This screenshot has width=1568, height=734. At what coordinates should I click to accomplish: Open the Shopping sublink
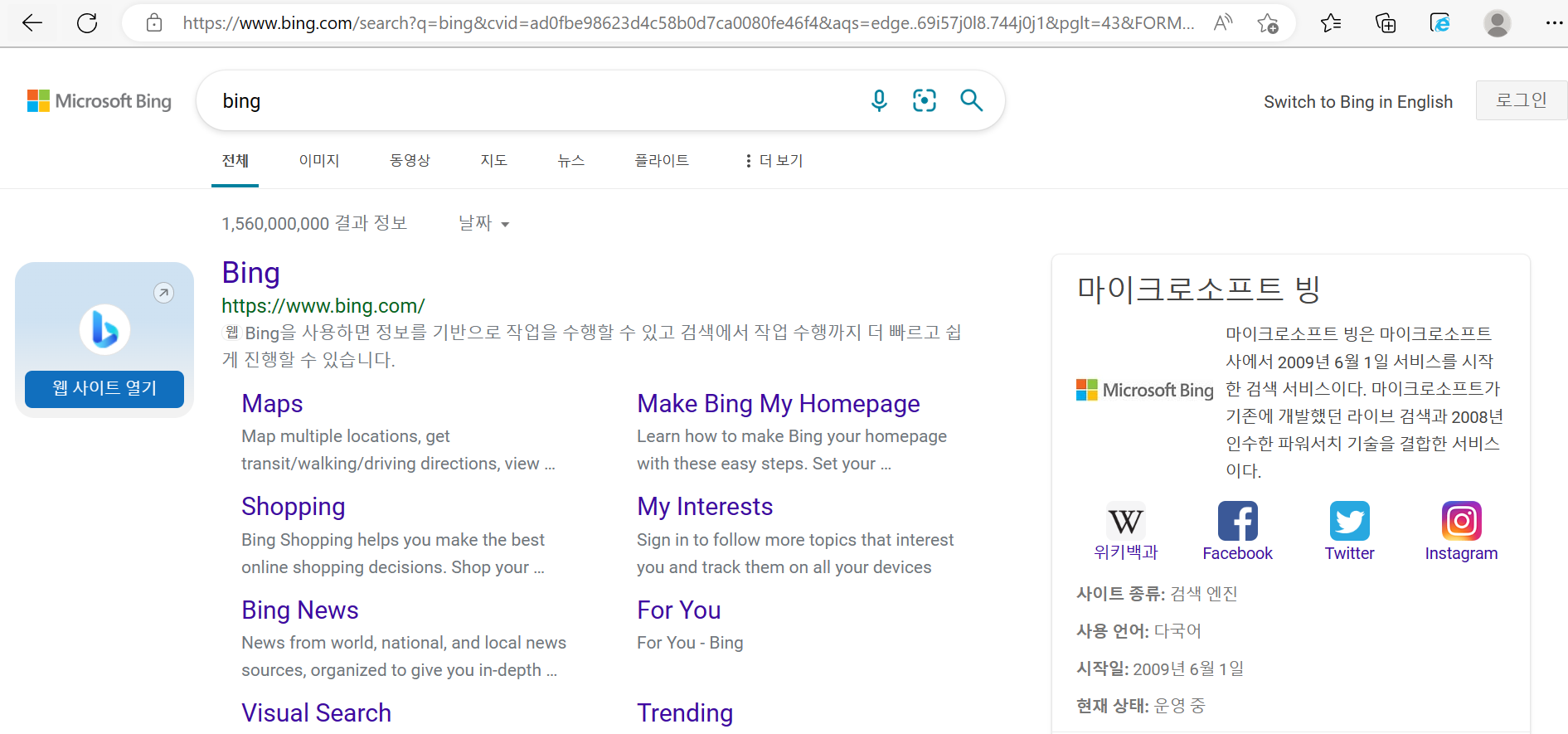pyautogui.click(x=294, y=507)
